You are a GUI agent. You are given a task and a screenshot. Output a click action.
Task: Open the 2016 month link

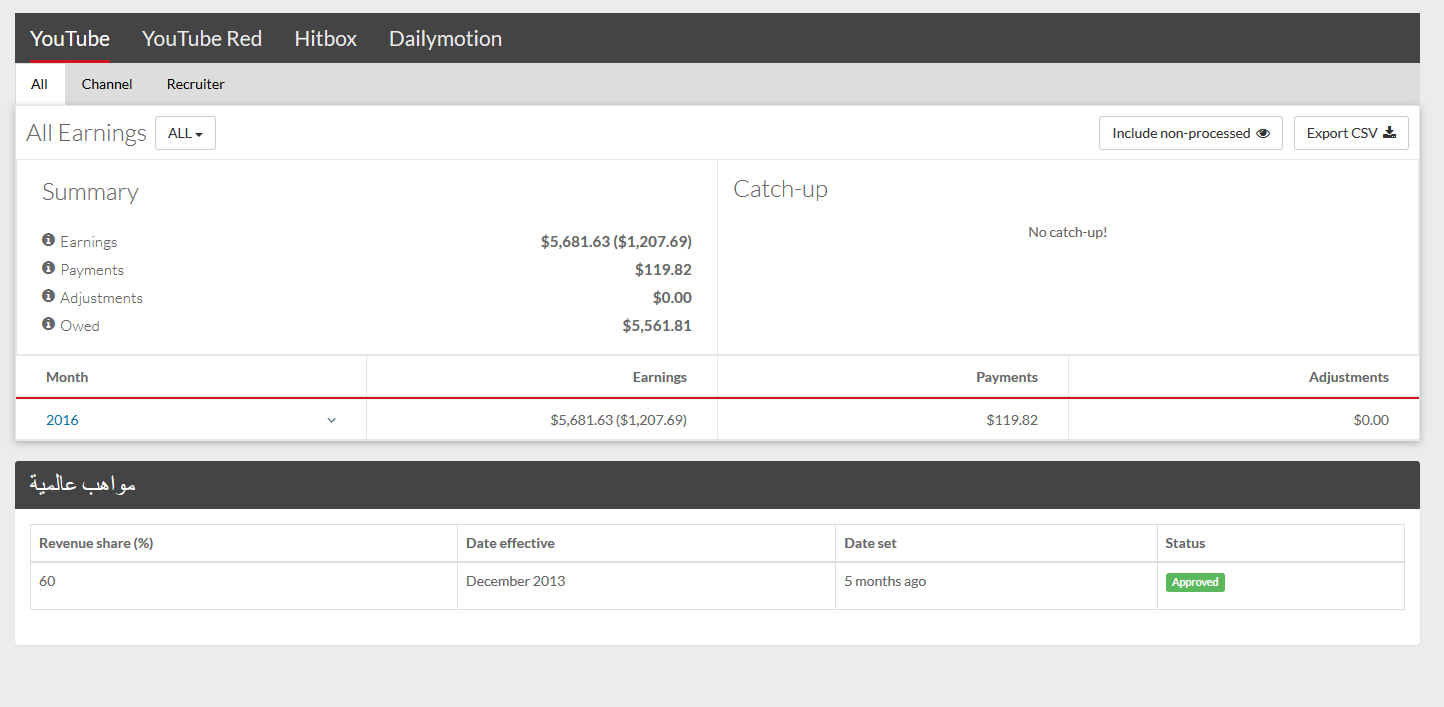pos(62,420)
